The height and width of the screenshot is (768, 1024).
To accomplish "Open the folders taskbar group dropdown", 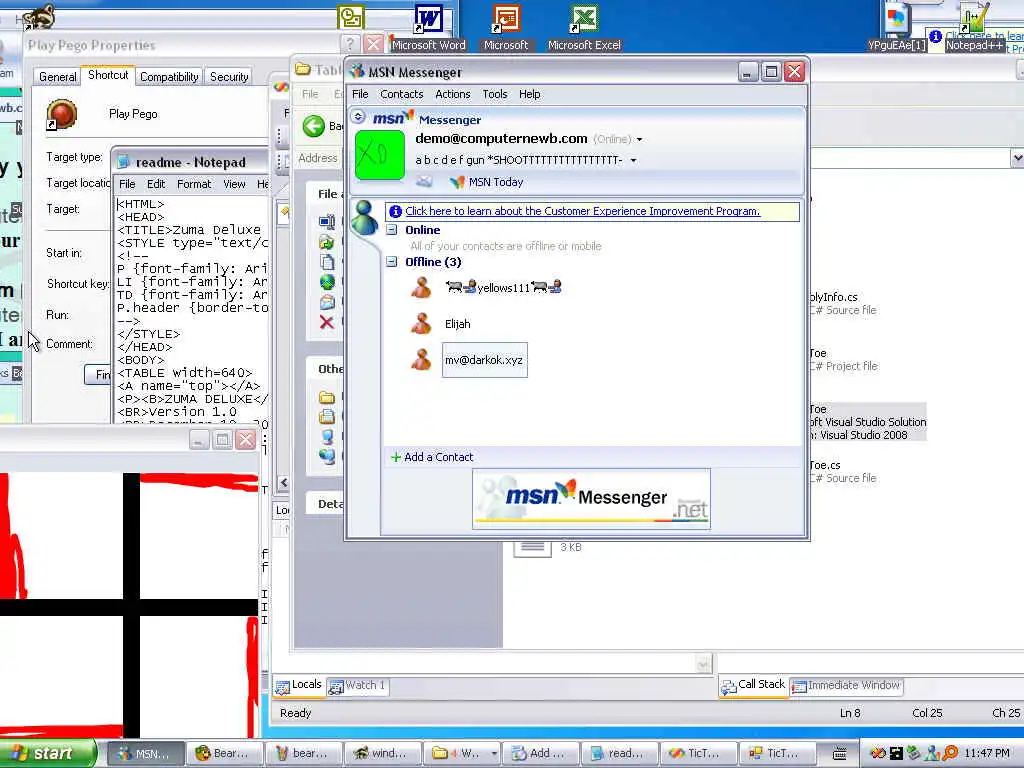I will pyautogui.click(x=494, y=754).
